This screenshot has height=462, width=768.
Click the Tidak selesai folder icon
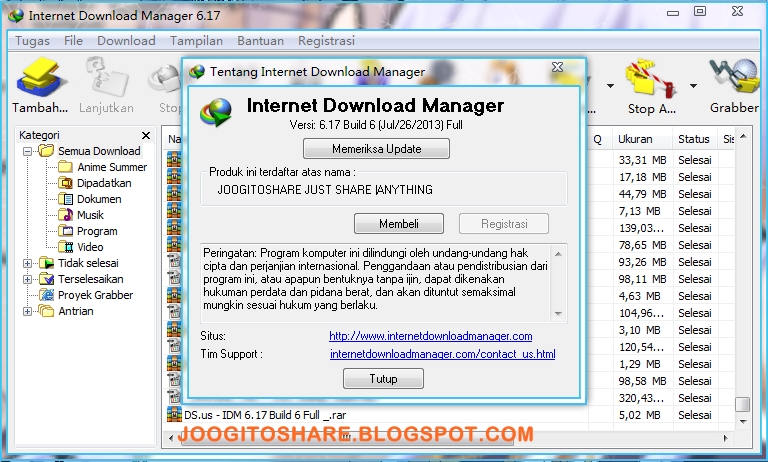click(47, 263)
